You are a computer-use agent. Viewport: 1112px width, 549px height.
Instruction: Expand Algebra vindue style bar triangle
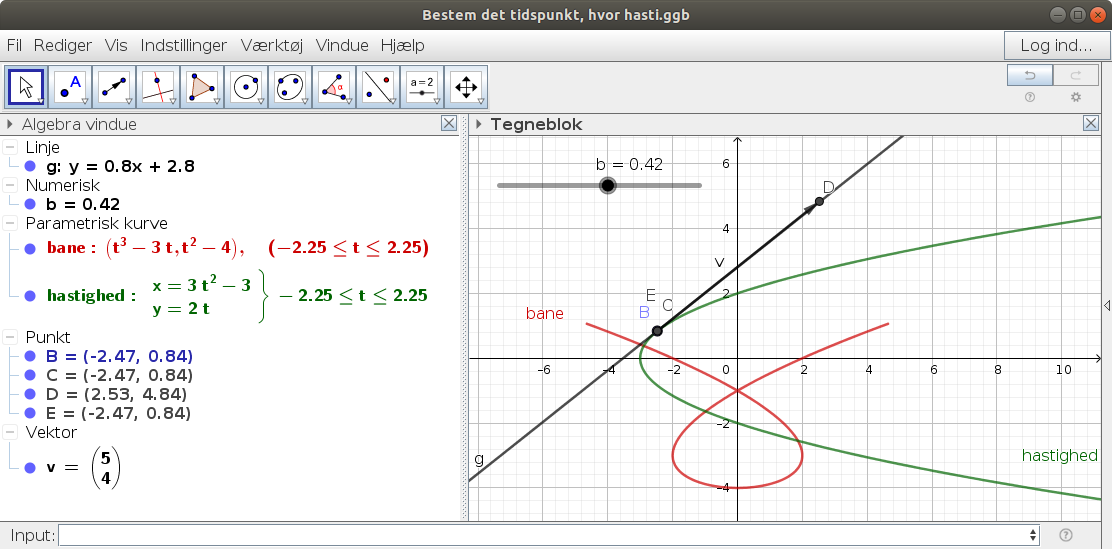coord(10,125)
